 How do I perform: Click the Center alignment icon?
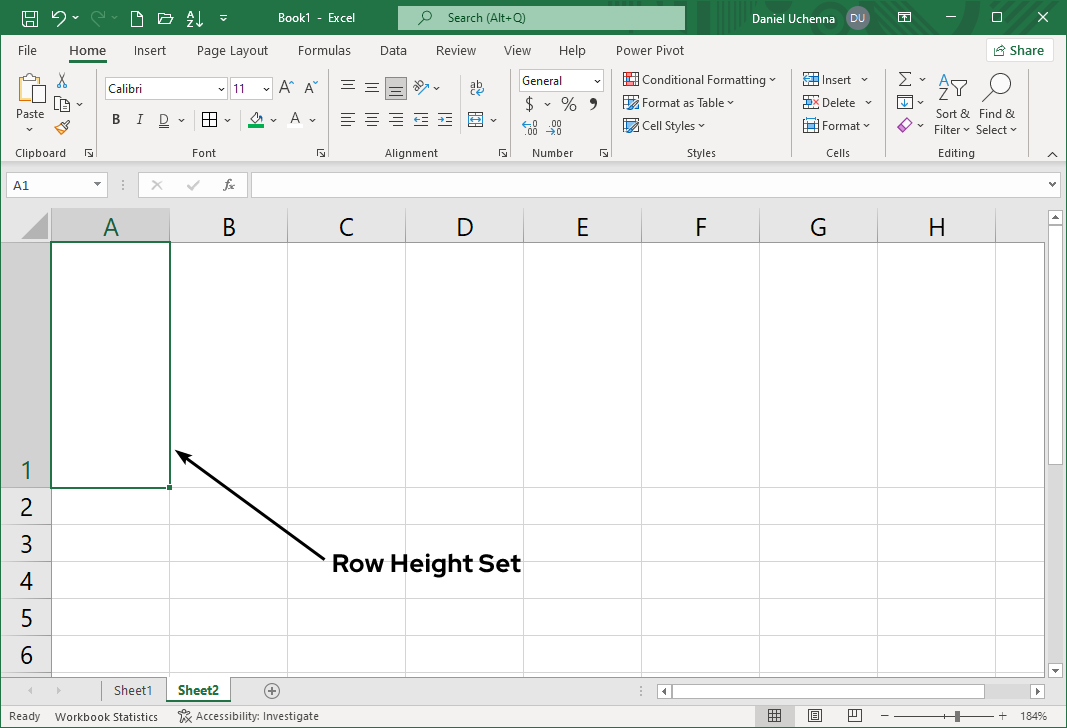371,119
